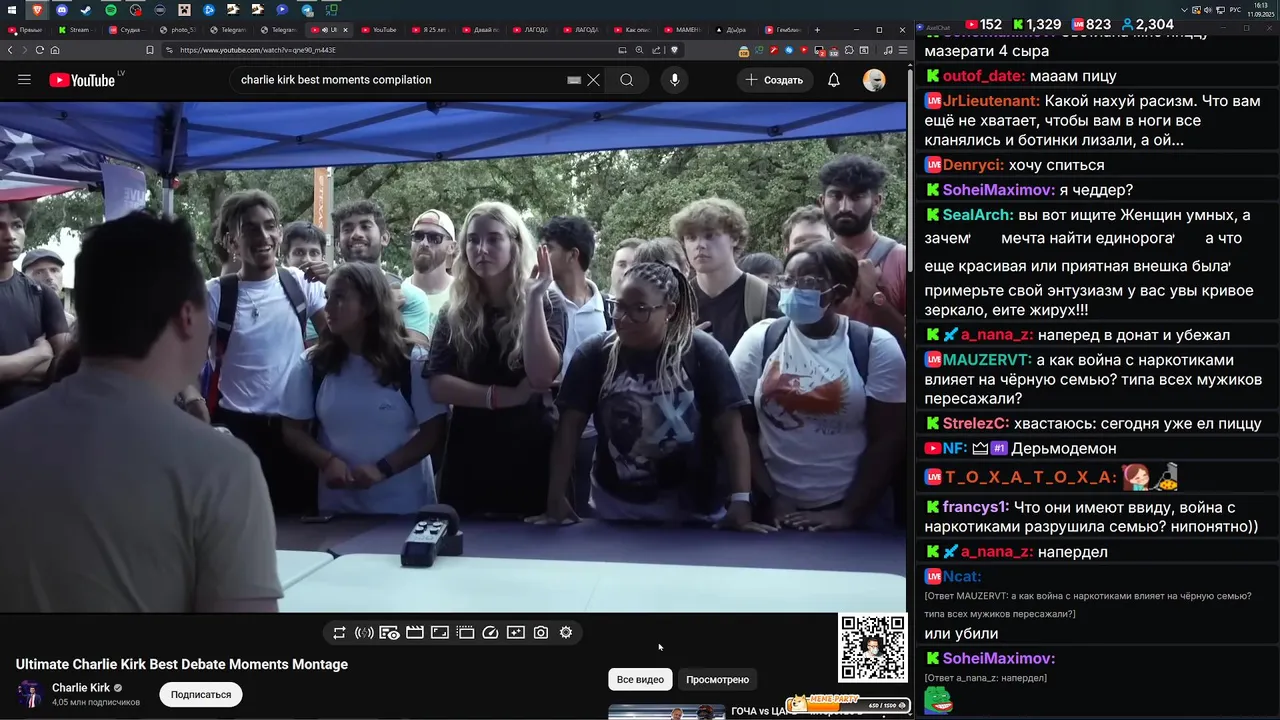Subscribe with the Подписаться button
This screenshot has width=1280, height=720.
point(200,695)
